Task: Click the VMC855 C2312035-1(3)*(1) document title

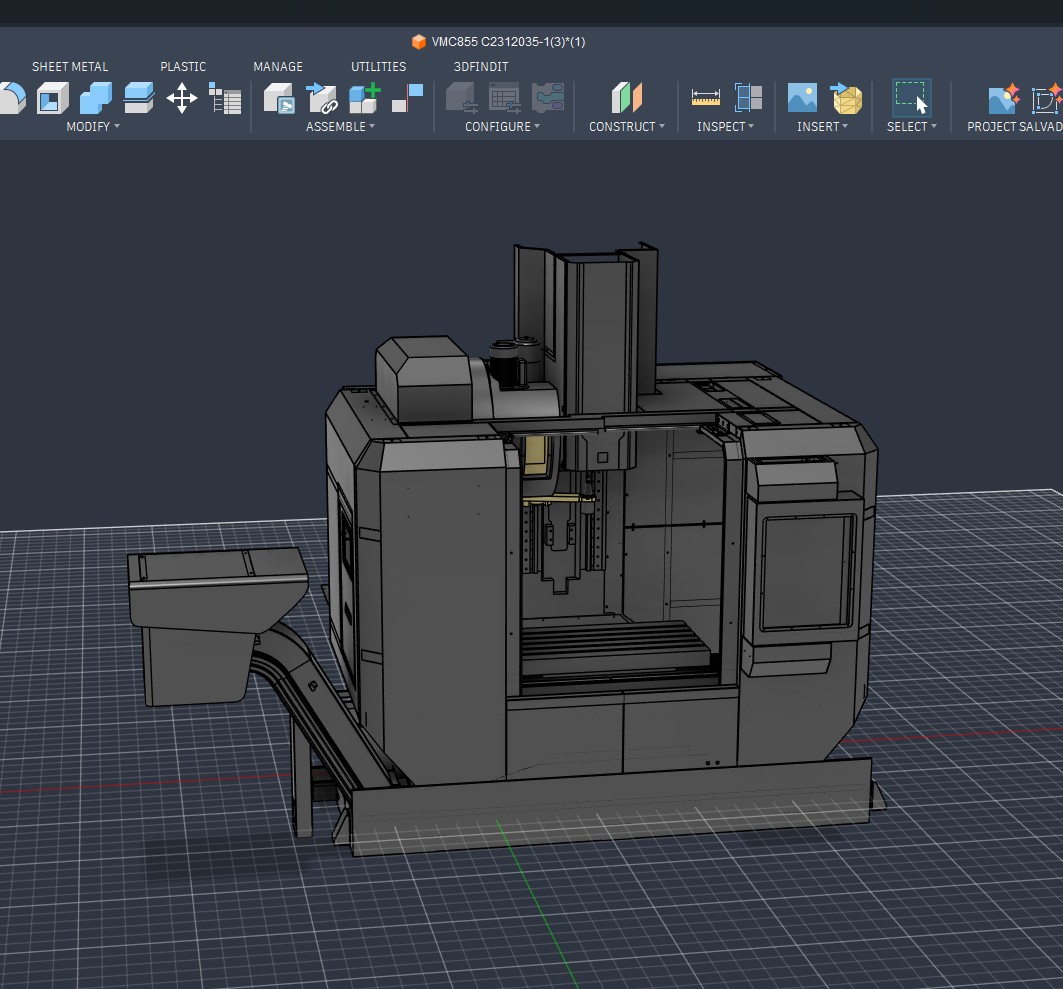Action: point(508,42)
